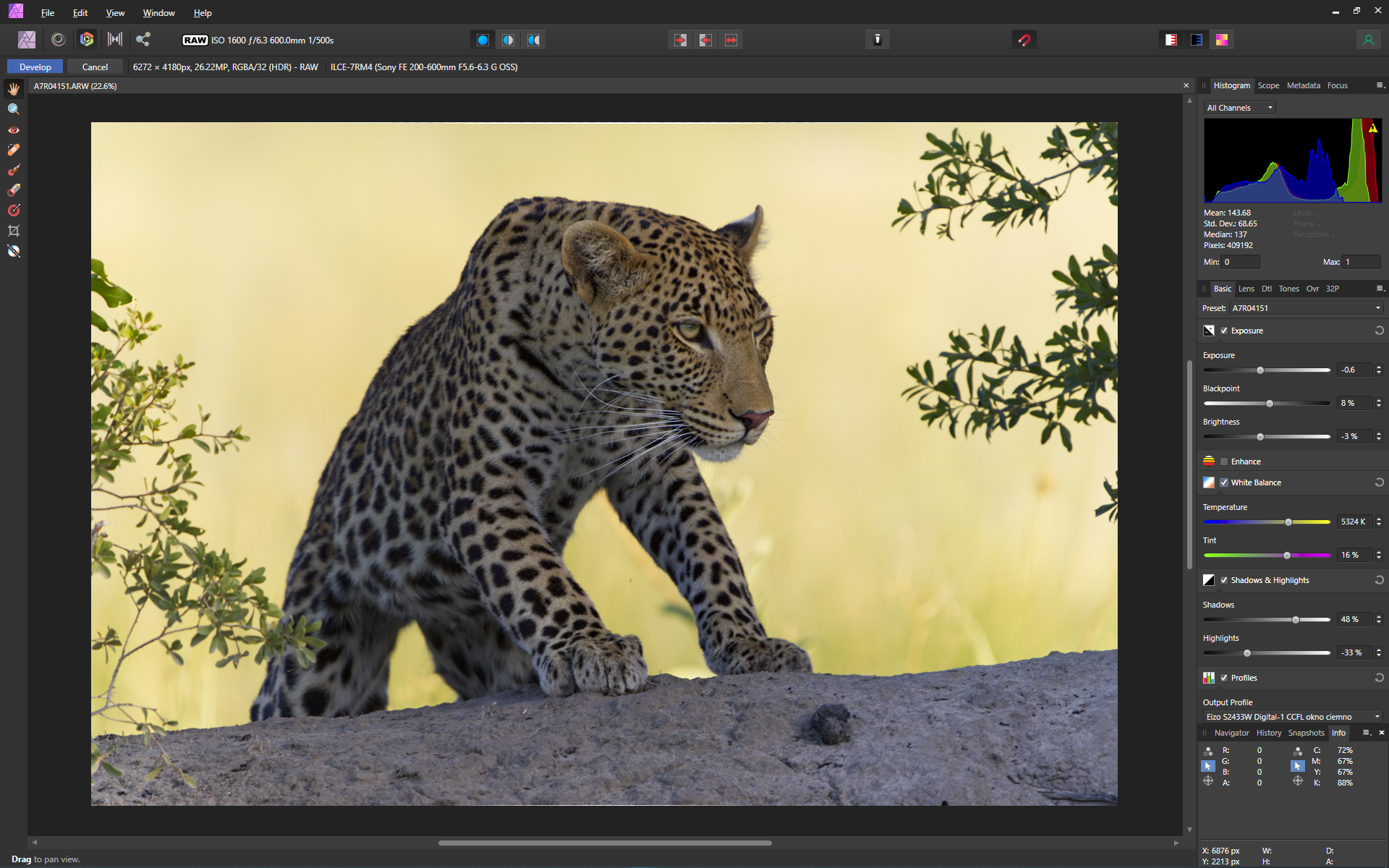Switch to the Metadata tab

[1303, 85]
